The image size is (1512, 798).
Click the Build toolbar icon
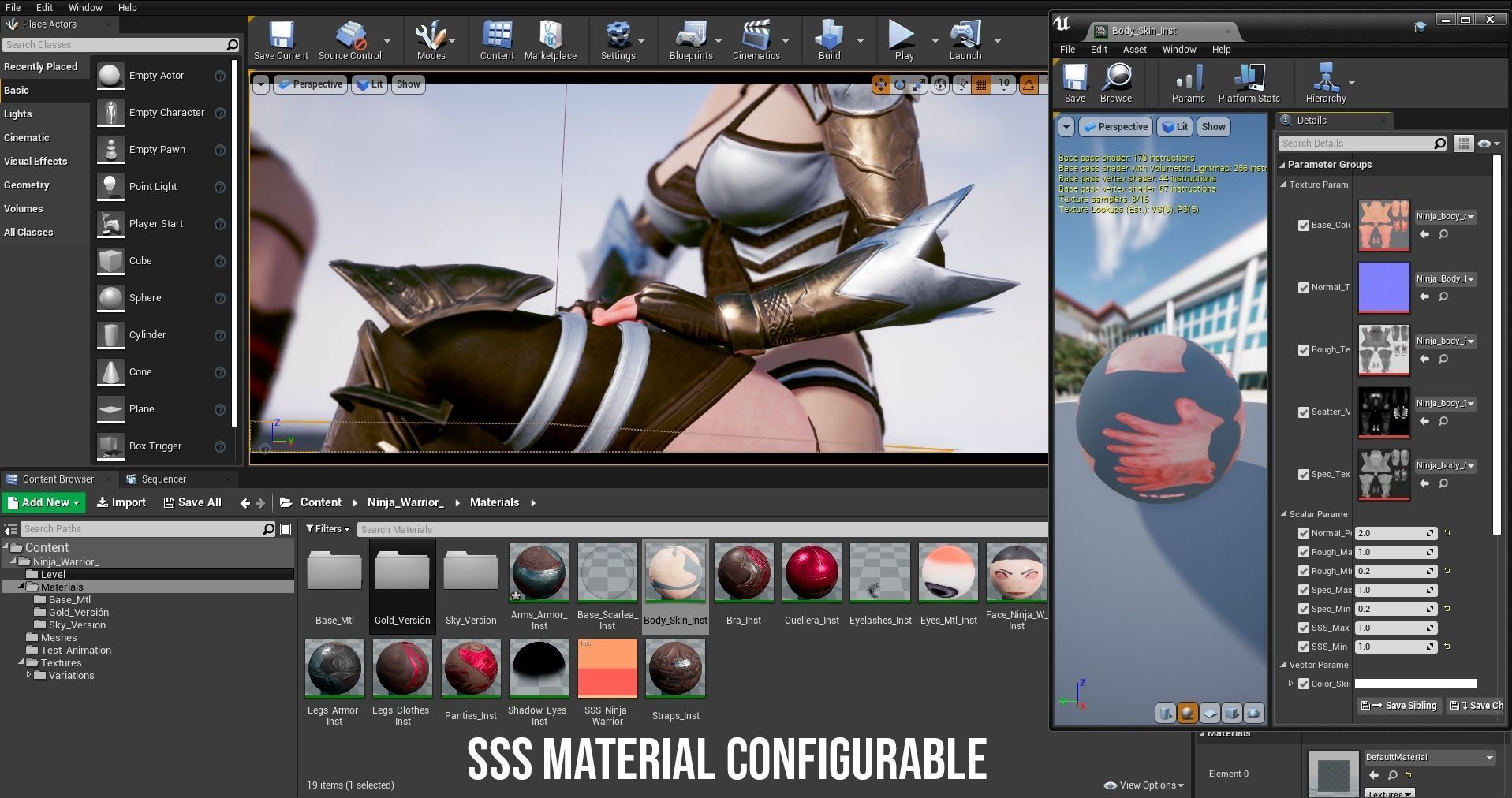click(830, 41)
